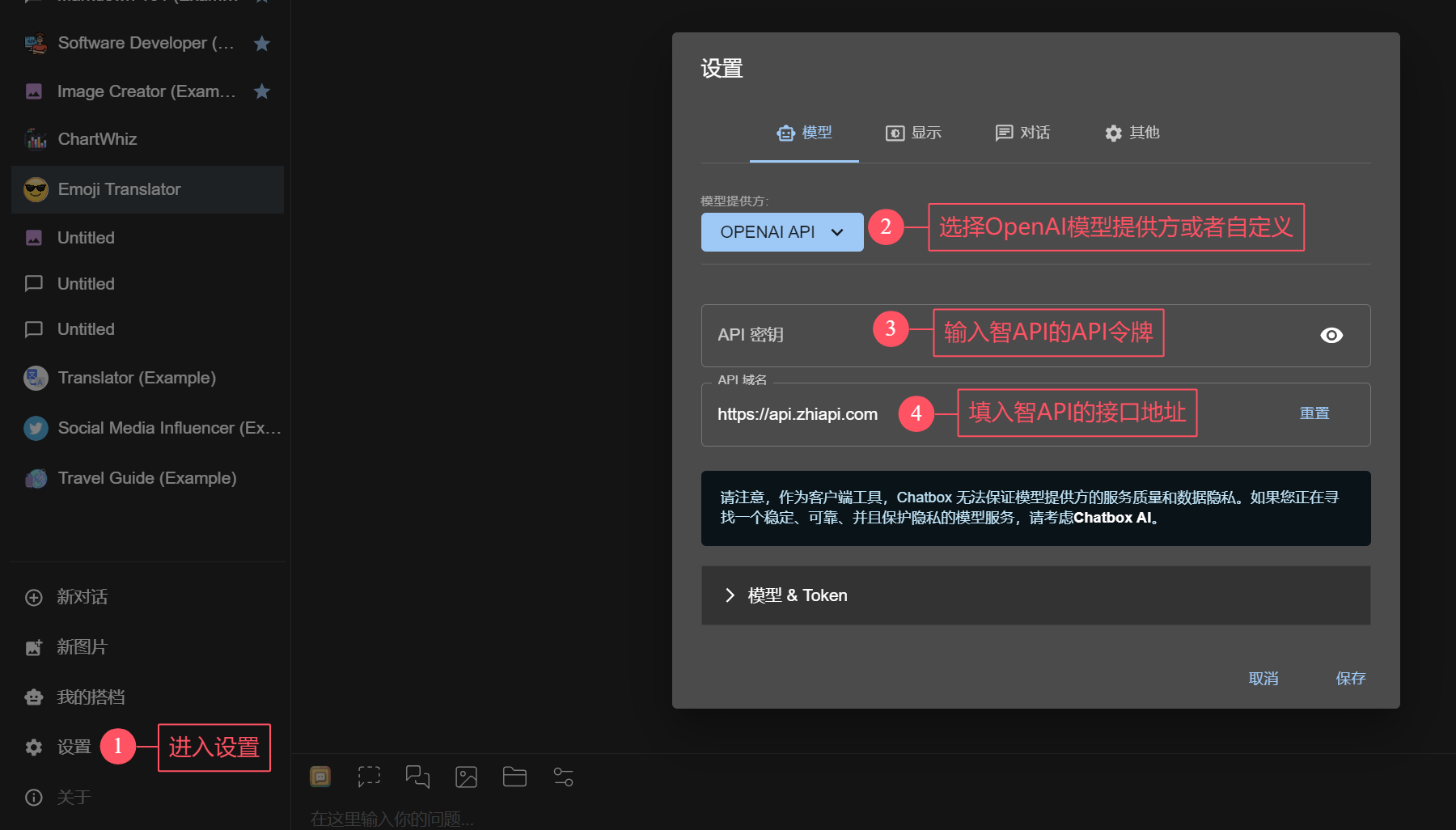
Task: Click the plus circle new chat icon
Action: (x=34, y=598)
